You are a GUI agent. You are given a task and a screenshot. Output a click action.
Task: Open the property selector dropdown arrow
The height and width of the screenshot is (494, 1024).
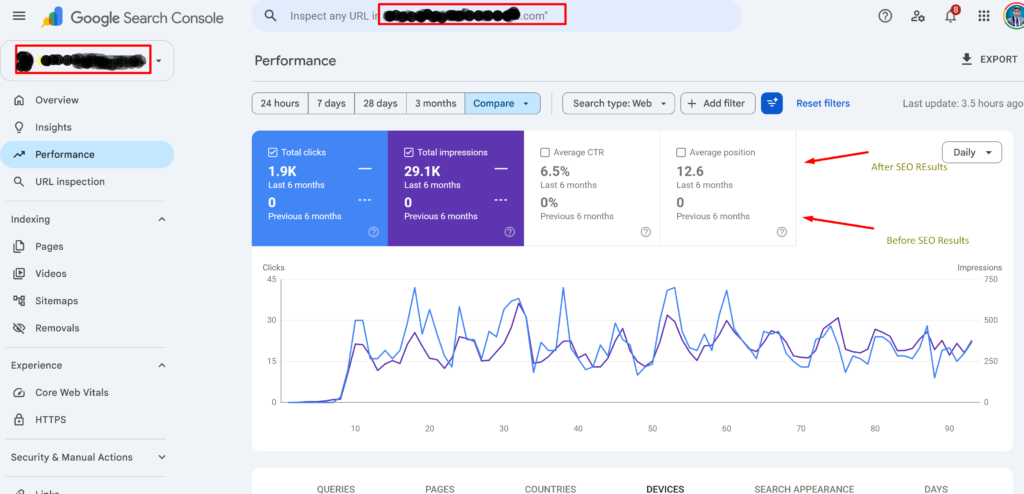click(x=159, y=61)
